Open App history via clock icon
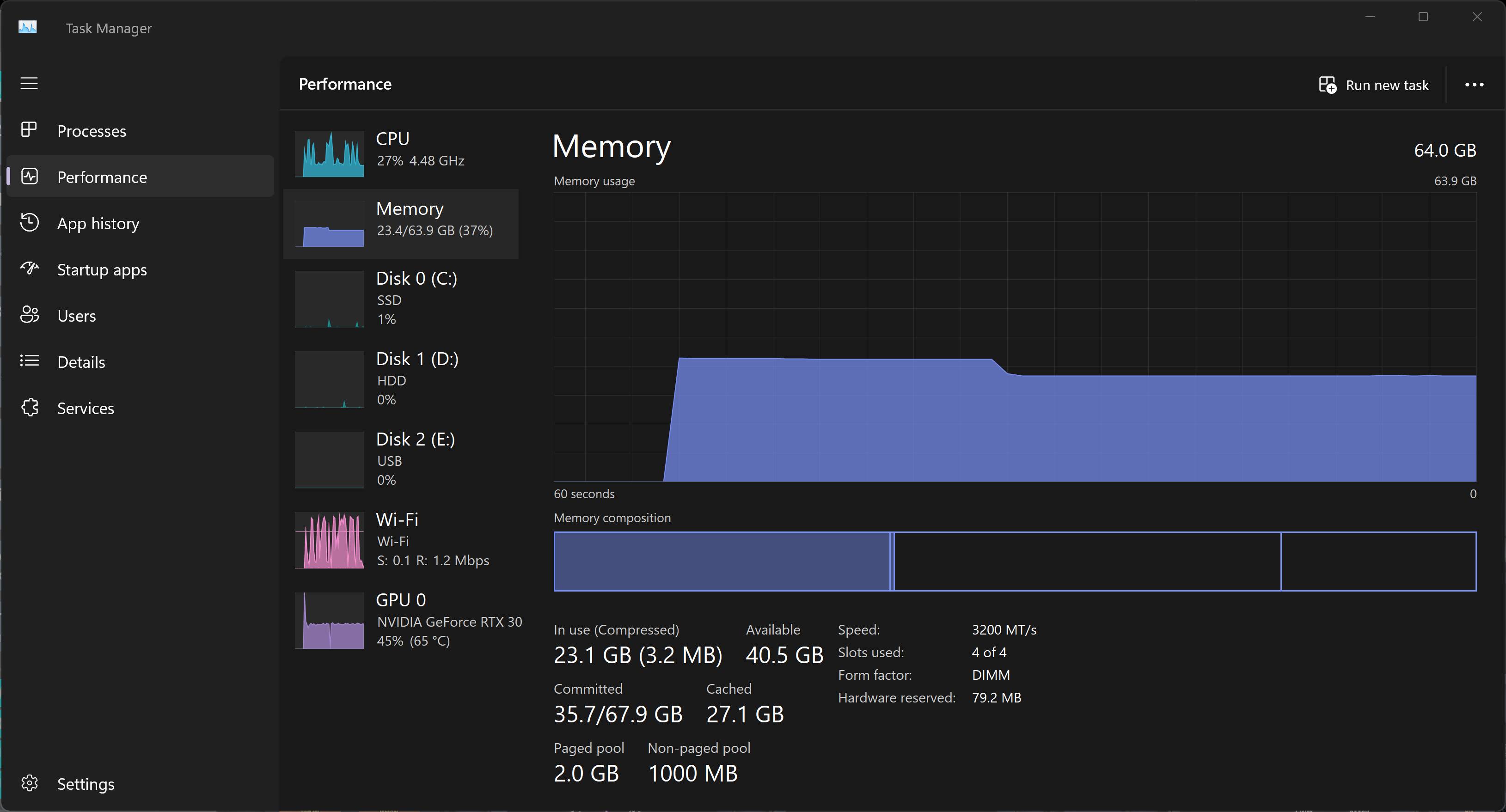This screenshot has height=812, width=1506. click(x=29, y=223)
